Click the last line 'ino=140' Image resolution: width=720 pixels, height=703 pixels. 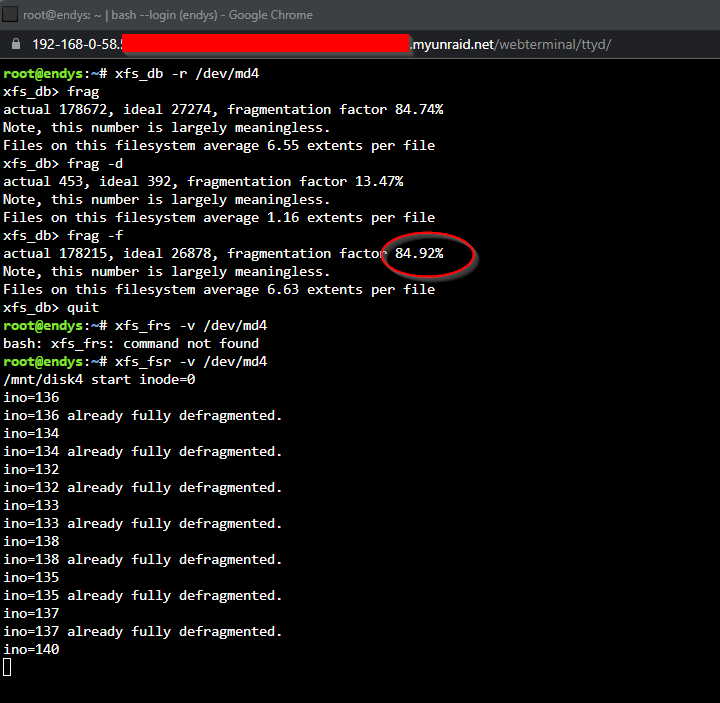point(31,649)
